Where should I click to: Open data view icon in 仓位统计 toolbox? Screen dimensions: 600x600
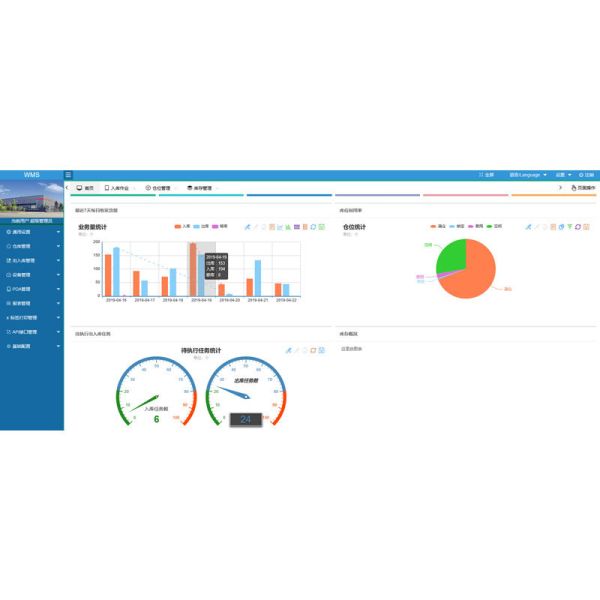[x=552, y=227]
